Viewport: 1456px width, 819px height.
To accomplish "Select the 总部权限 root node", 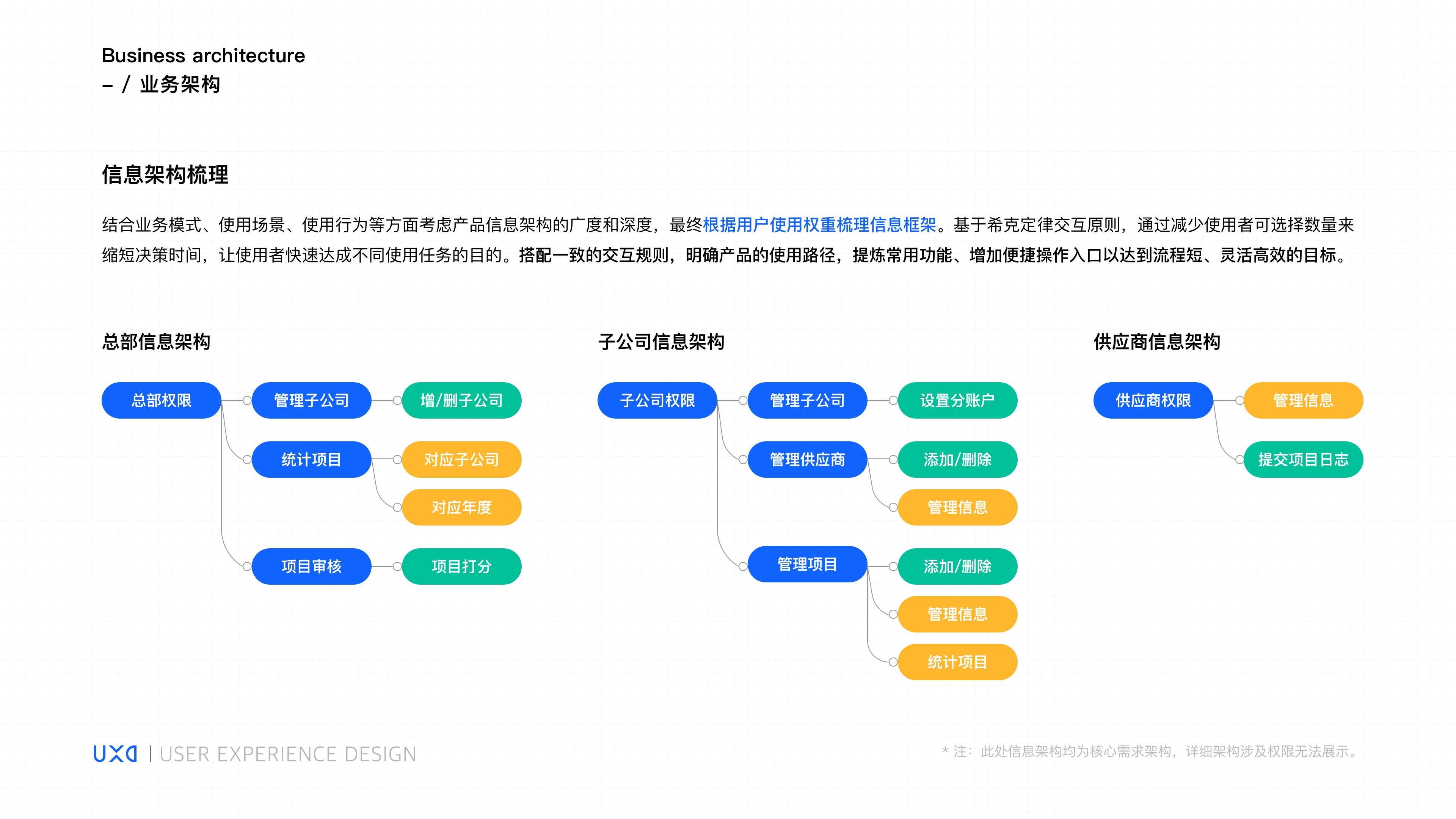I will click(x=161, y=400).
